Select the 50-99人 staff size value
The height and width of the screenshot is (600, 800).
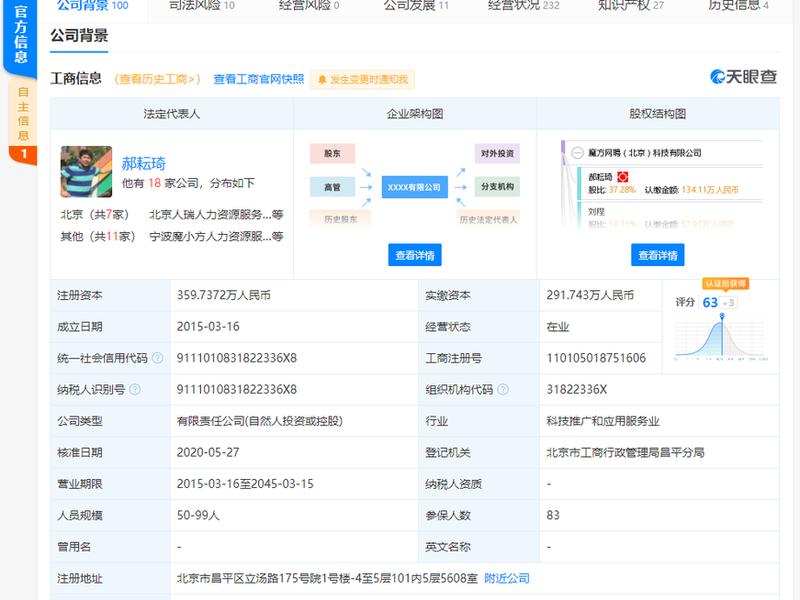(198, 515)
